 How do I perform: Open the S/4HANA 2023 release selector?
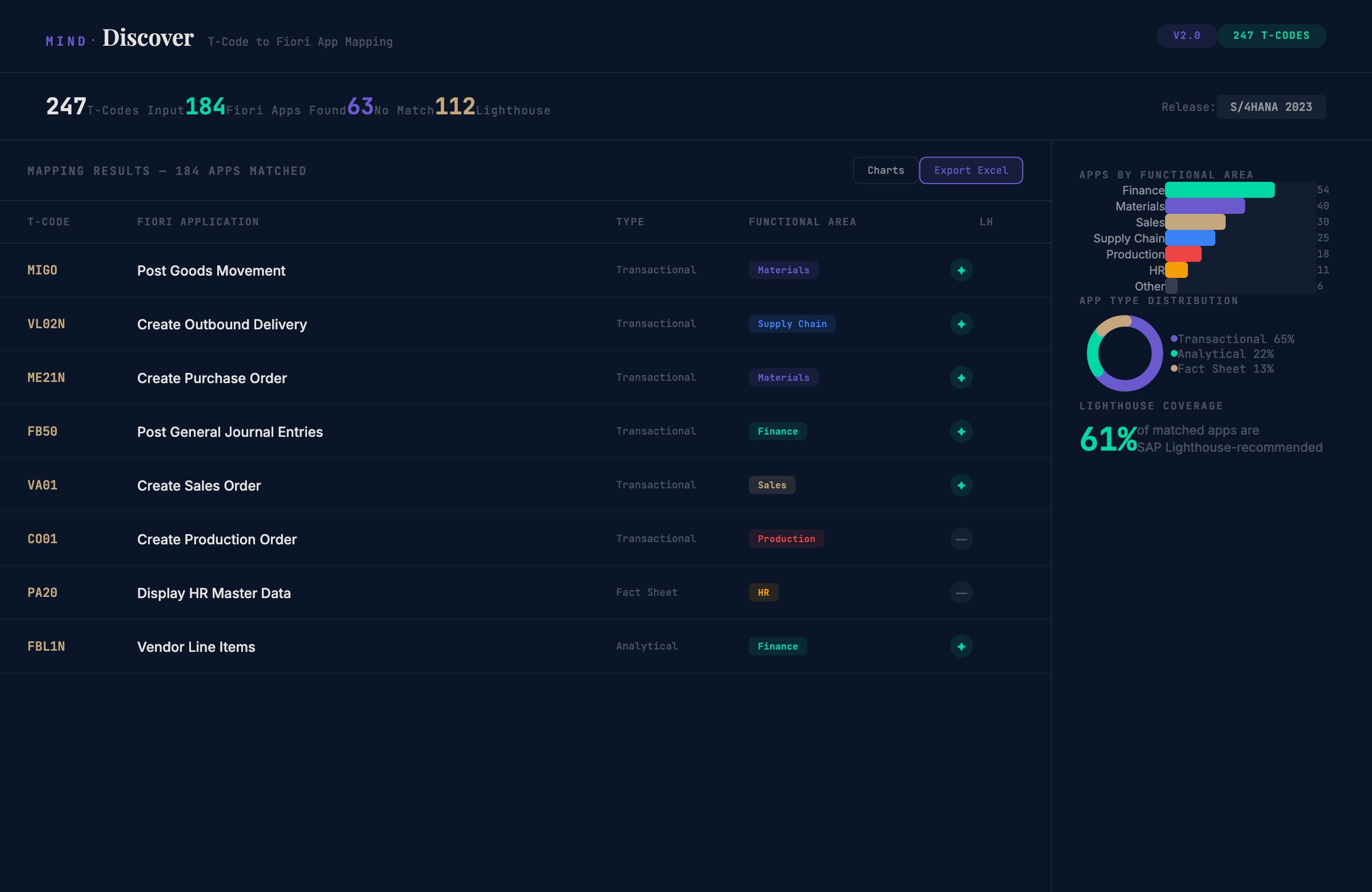1271,107
